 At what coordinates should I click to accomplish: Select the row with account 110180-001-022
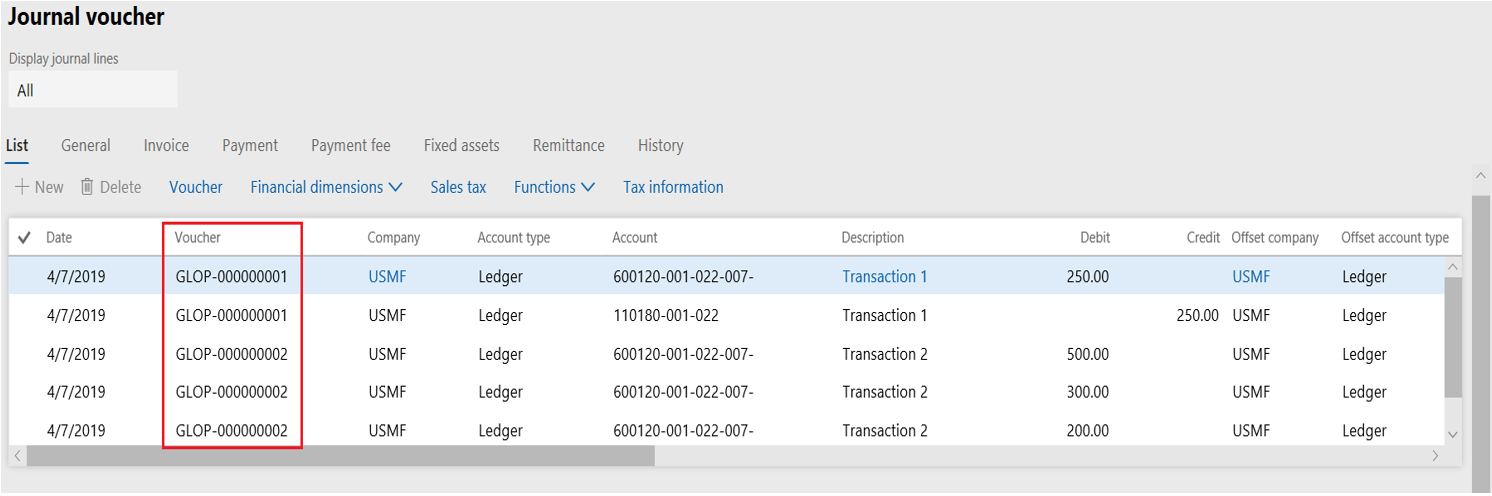pyautogui.click(x=665, y=316)
